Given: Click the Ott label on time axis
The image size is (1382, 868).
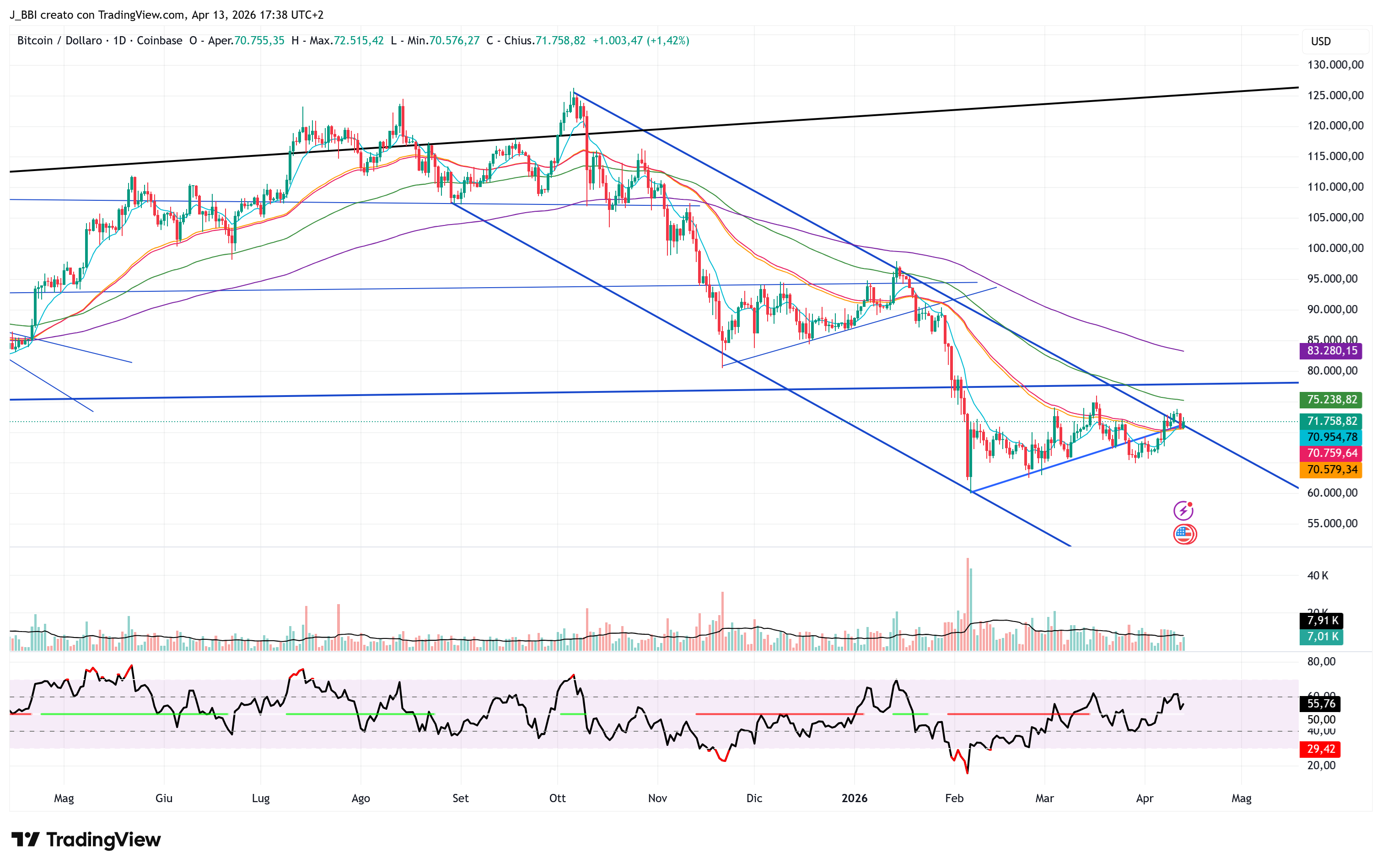Looking at the screenshot, I should coord(557,798).
